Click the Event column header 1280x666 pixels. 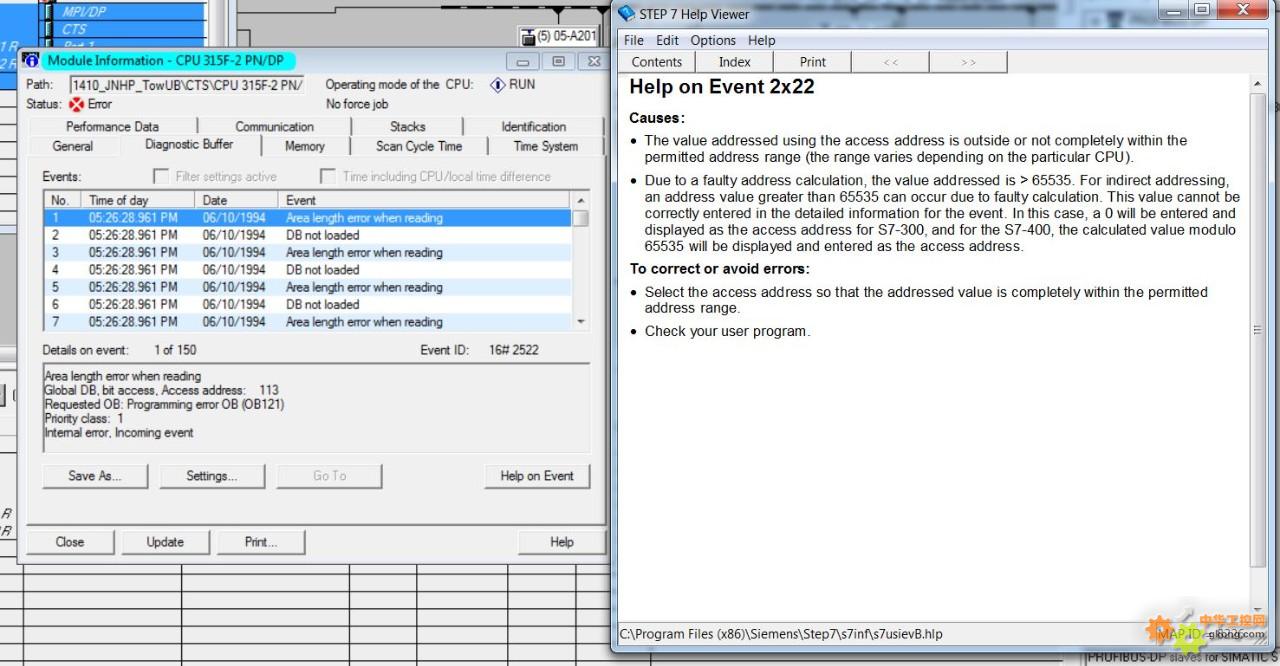426,200
